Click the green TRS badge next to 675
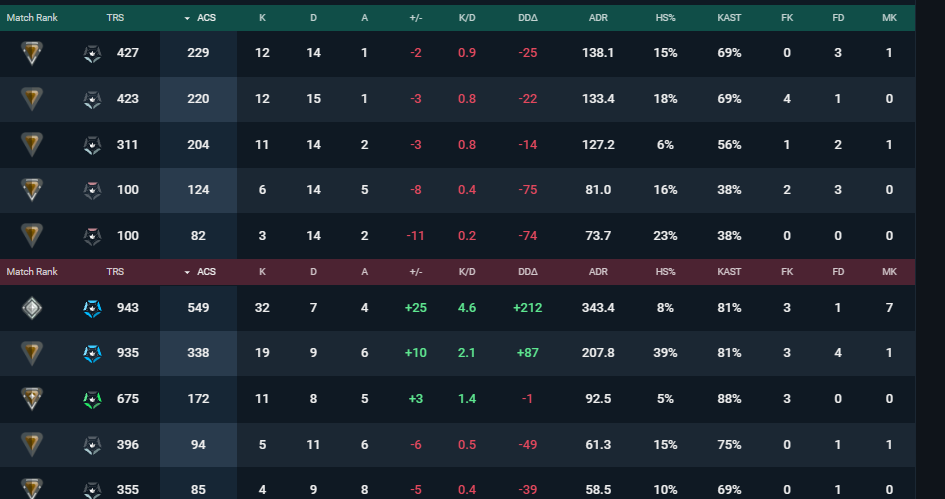945x499 pixels. 92,399
